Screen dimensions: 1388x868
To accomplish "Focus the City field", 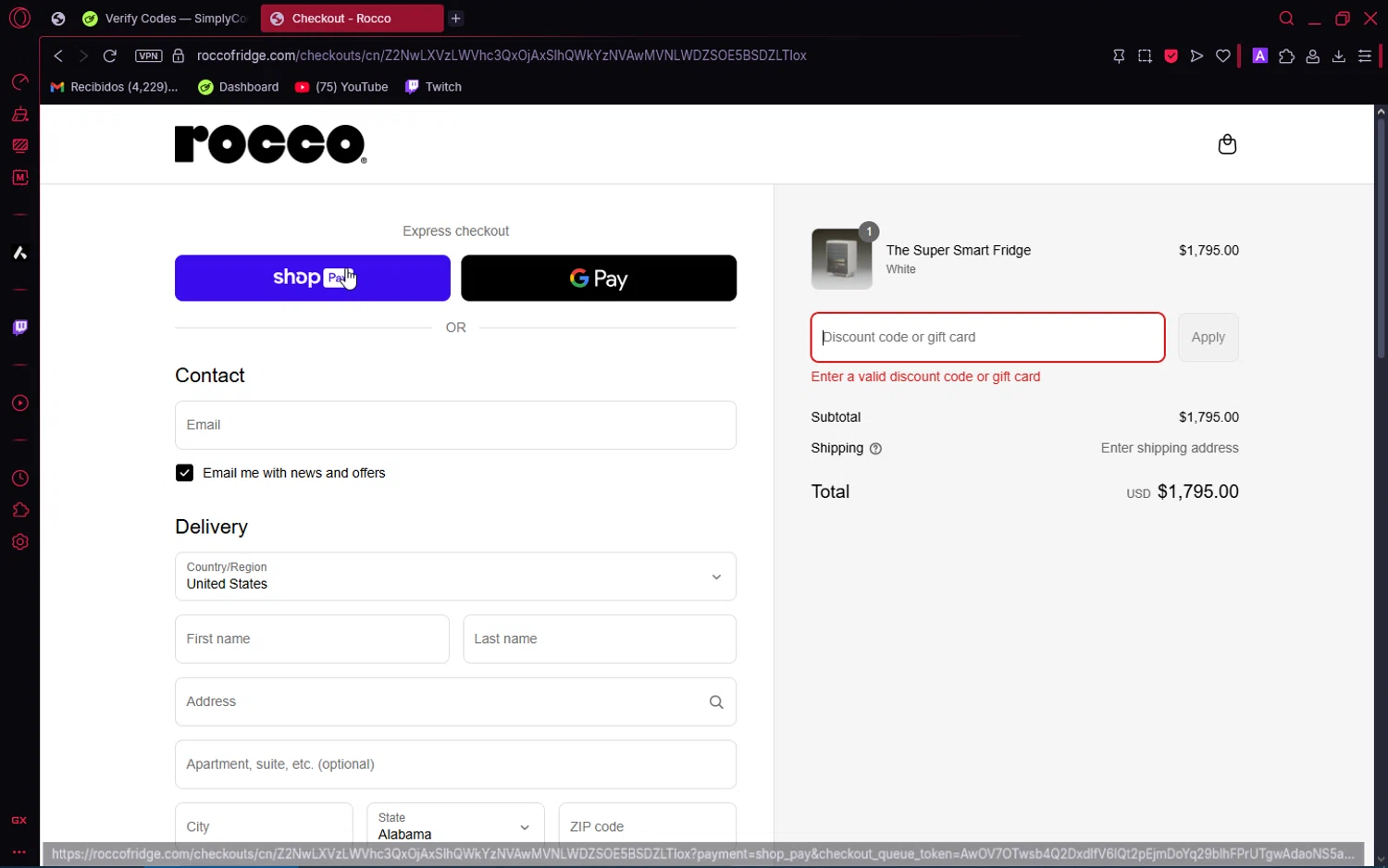I will pos(264,825).
